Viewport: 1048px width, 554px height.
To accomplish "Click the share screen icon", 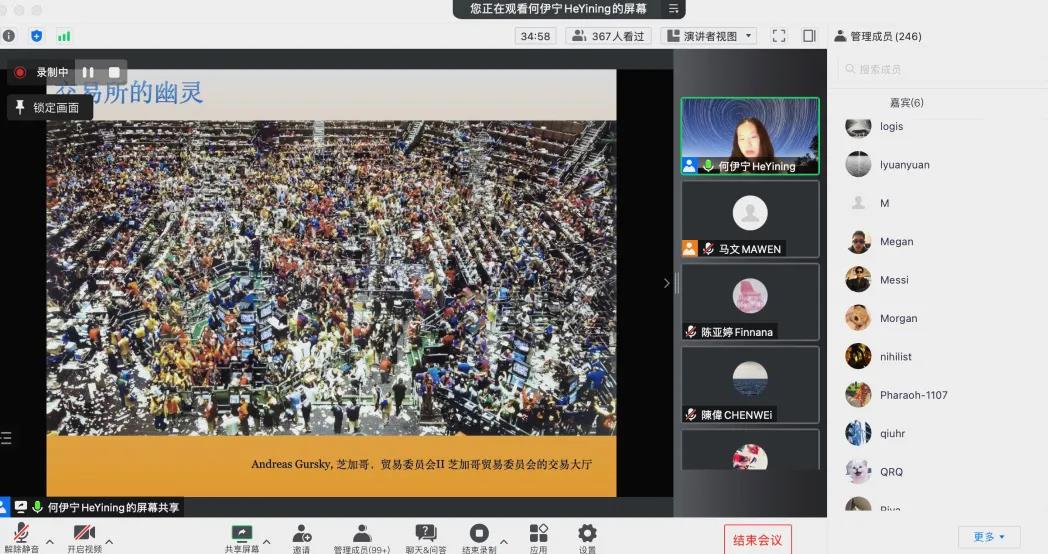I will pos(242,534).
